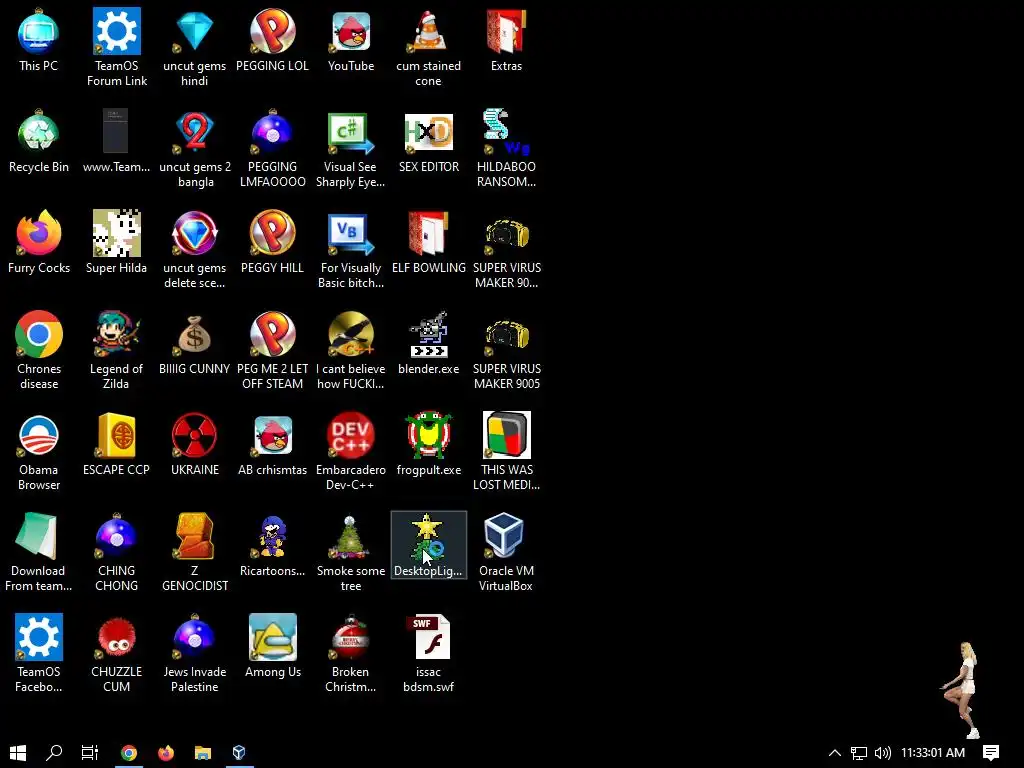Switch to VirtualBox on the taskbar
Viewport: 1024px width, 768px height.
[239, 752]
